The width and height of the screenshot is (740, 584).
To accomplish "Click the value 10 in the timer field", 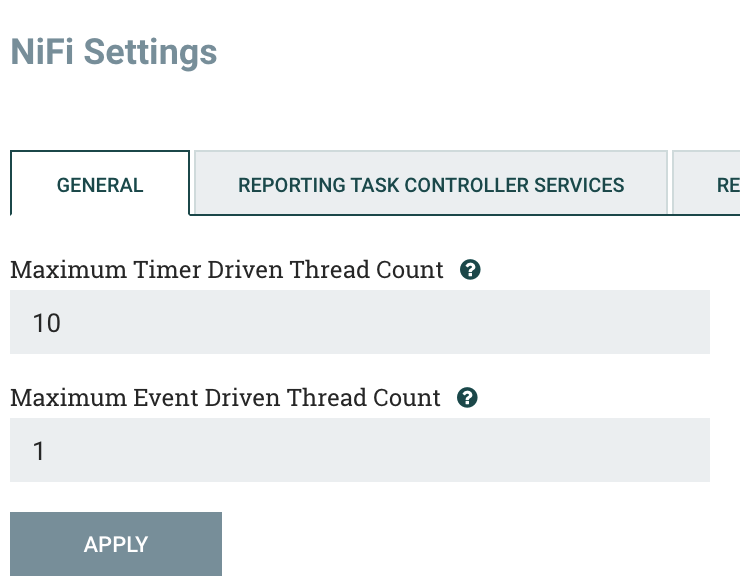I will (x=47, y=323).
